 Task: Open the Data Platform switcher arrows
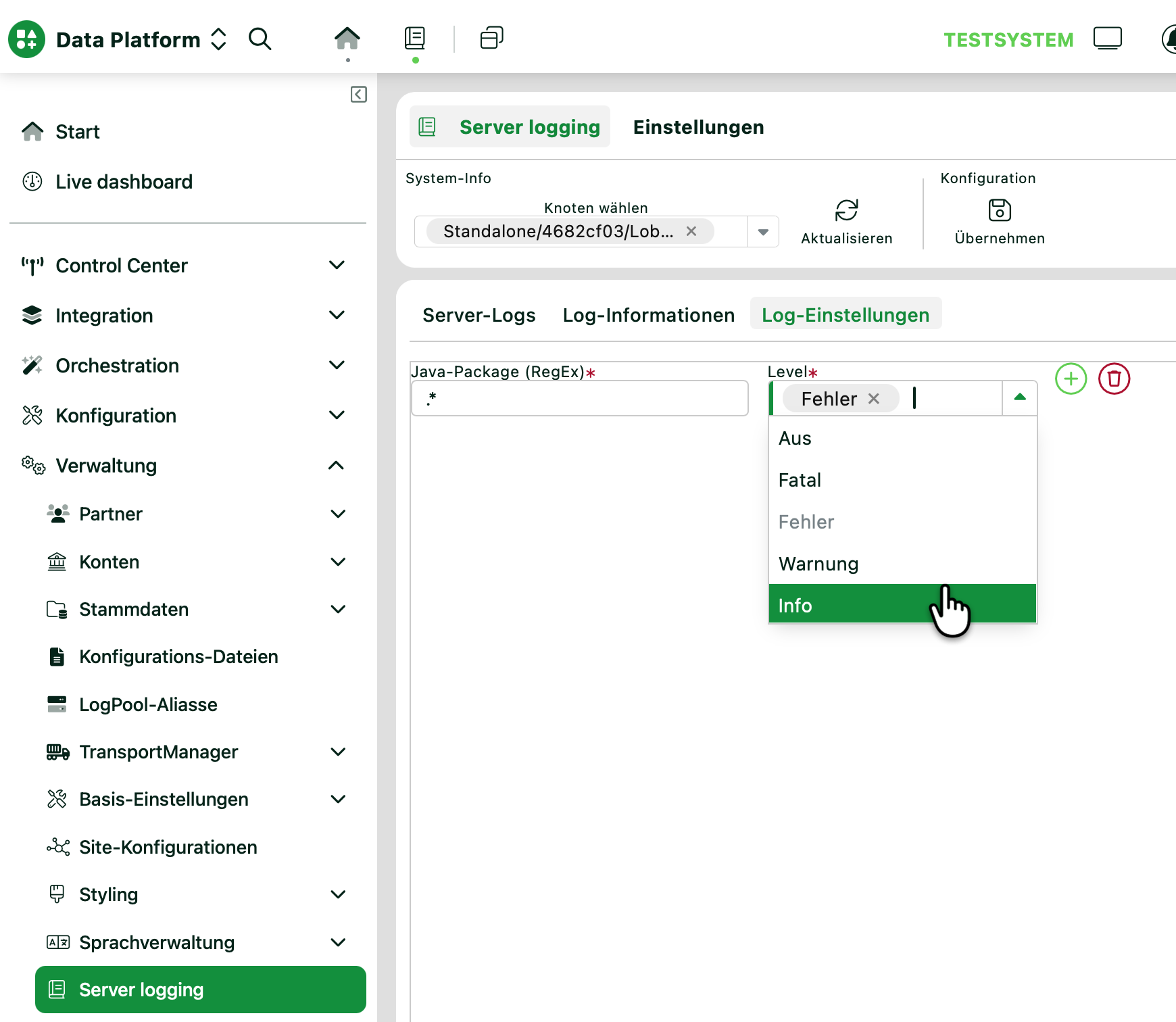tap(218, 39)
